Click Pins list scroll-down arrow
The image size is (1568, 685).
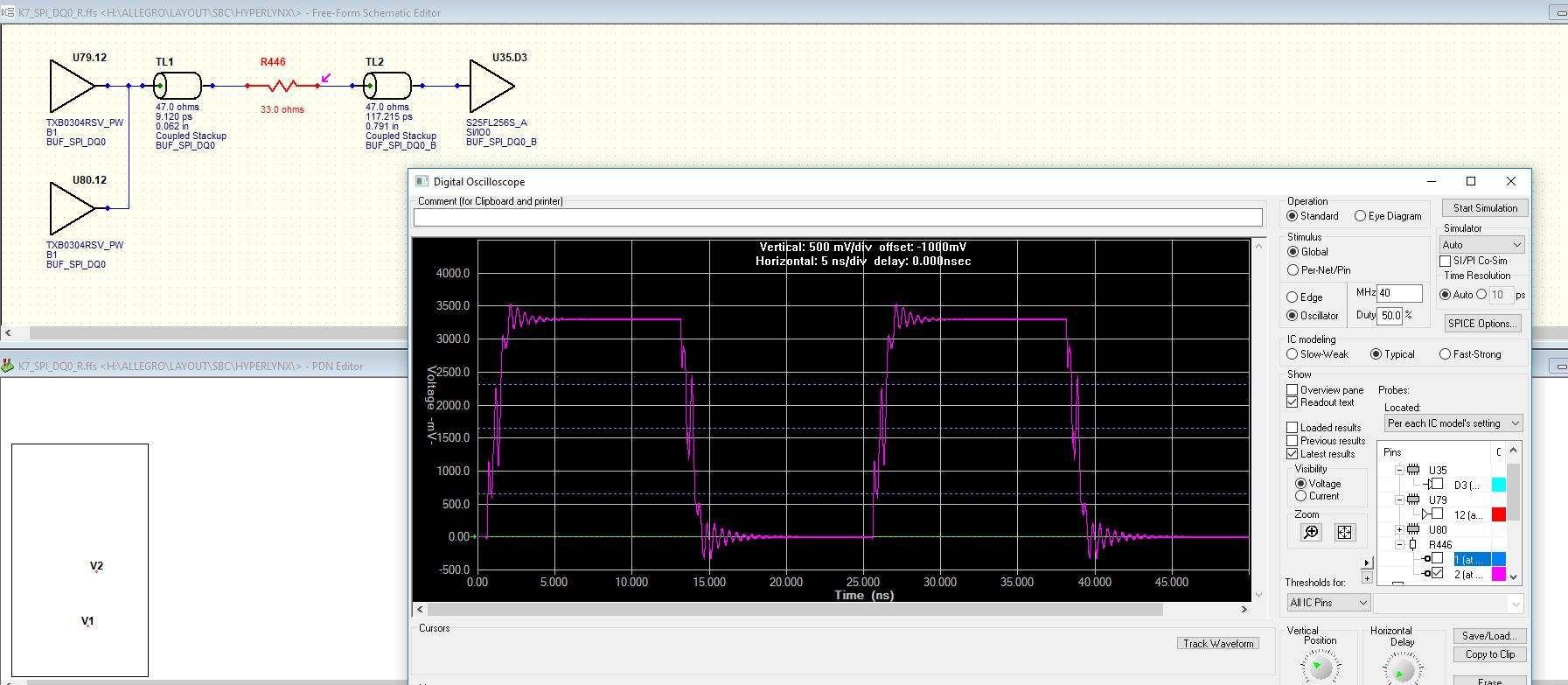pos(1514,577)
